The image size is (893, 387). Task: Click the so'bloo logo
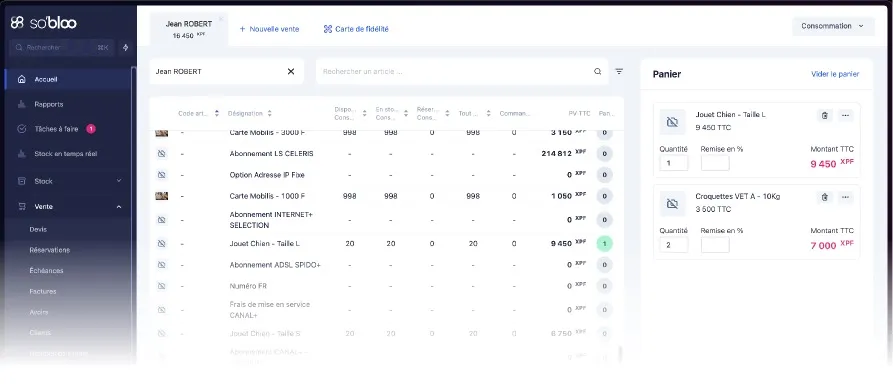tap(43, 23)
